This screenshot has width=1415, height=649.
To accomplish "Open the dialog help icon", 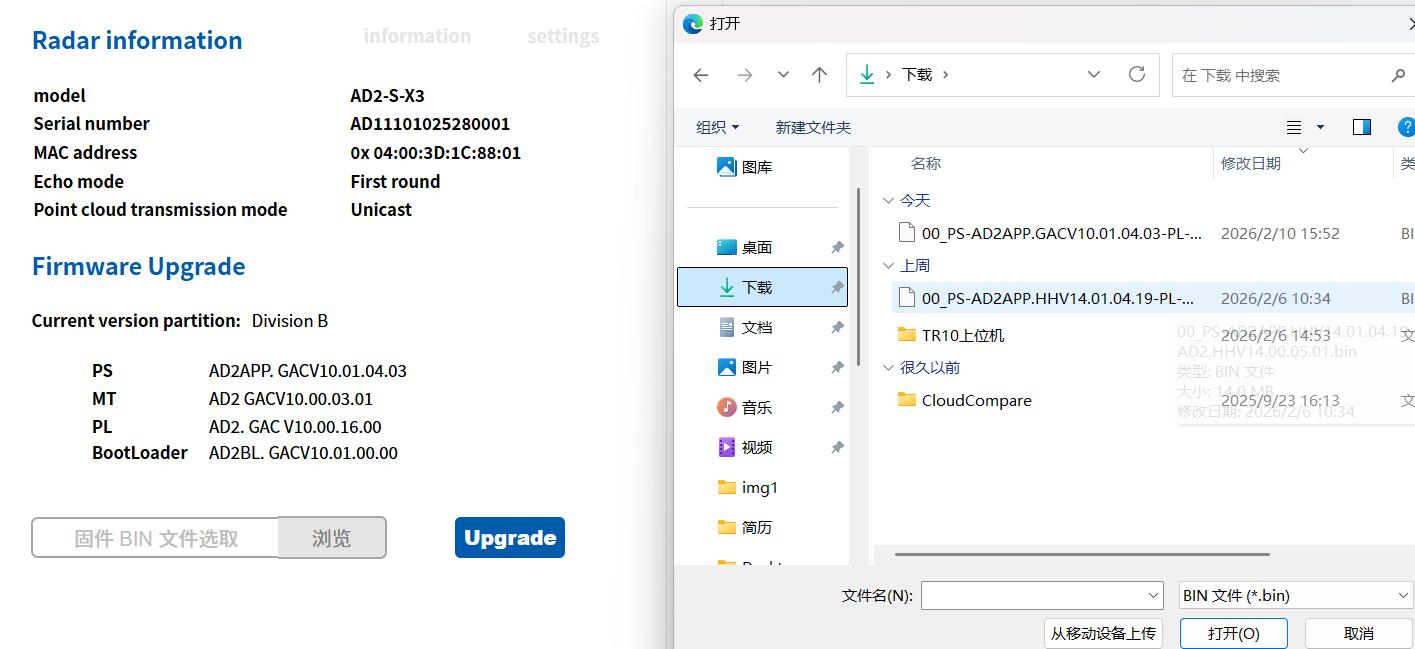I will (1406, 127).
